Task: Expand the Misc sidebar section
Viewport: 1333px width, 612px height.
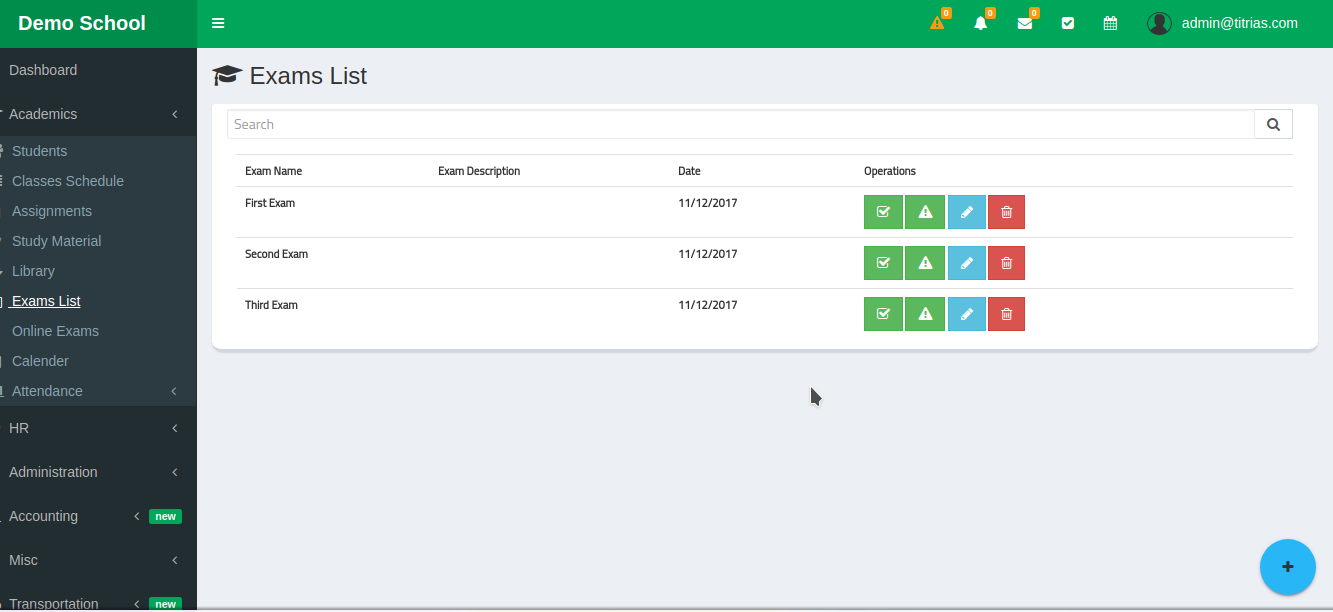Action: tap(98, 560)
